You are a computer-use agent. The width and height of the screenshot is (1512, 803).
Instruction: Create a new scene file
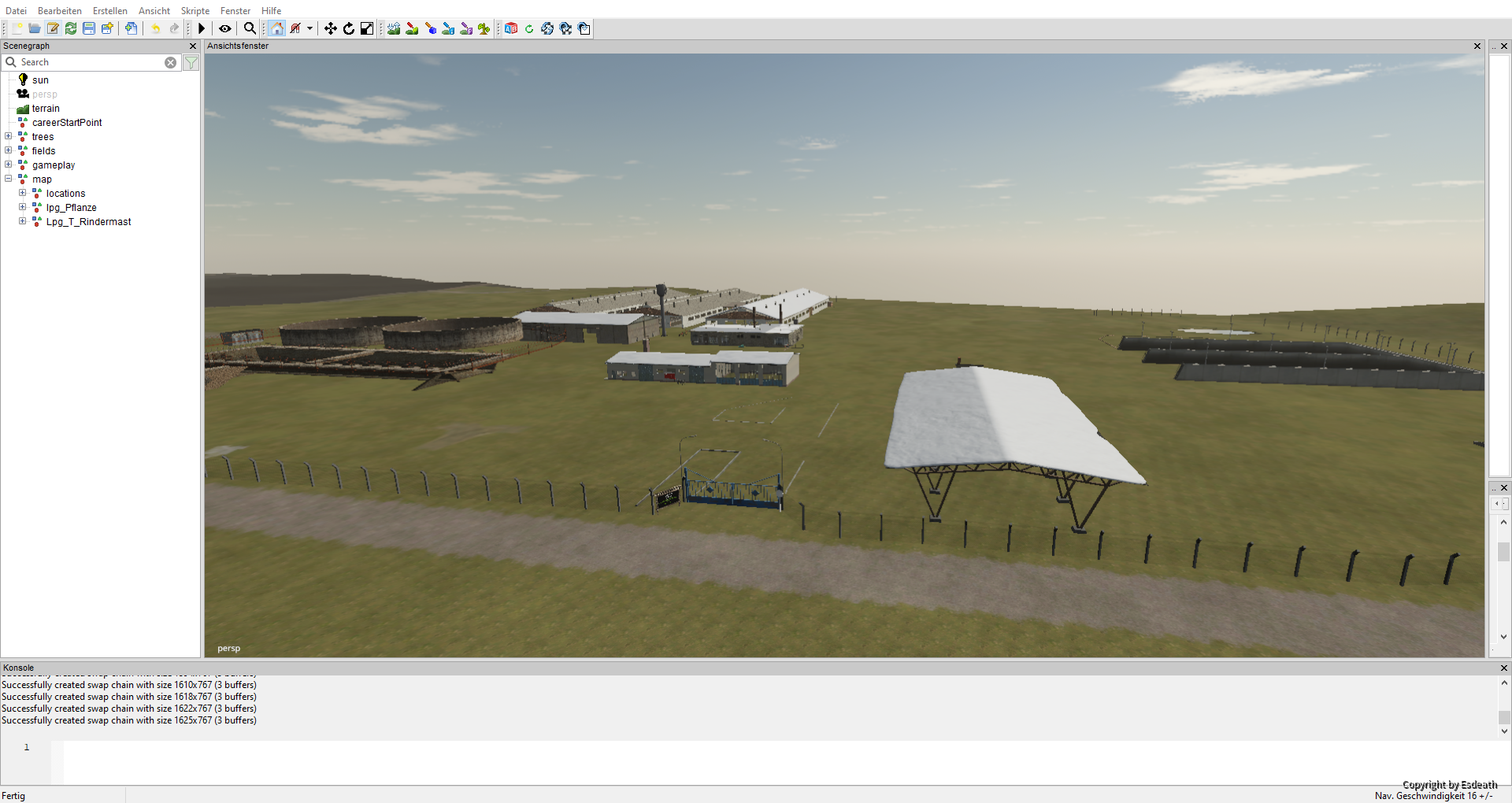click(17, 28)
